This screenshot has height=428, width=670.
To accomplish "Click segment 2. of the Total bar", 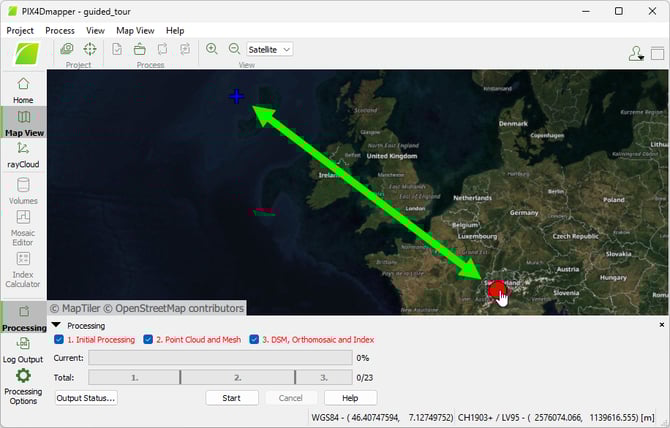I will click(x=238, y=378).
